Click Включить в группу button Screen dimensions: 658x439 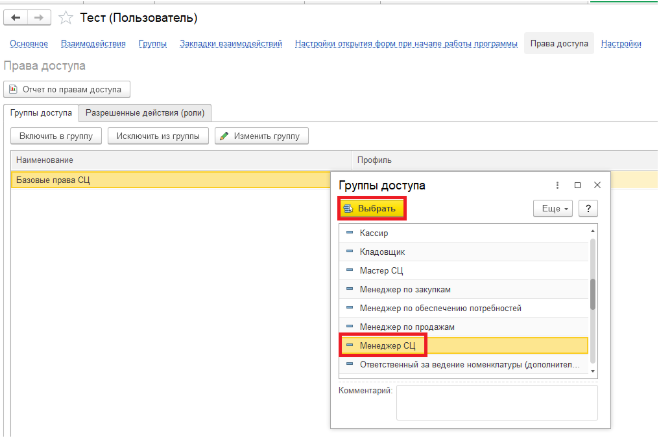(56, 135)
